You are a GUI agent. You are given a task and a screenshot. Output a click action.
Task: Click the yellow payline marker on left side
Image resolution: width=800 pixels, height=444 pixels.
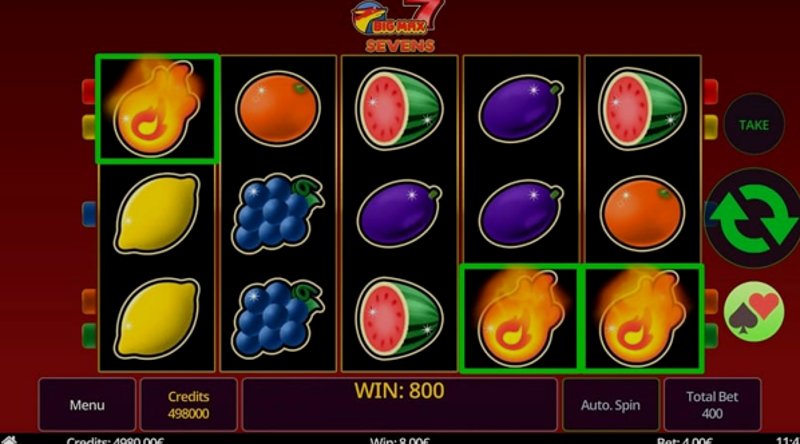89,127
